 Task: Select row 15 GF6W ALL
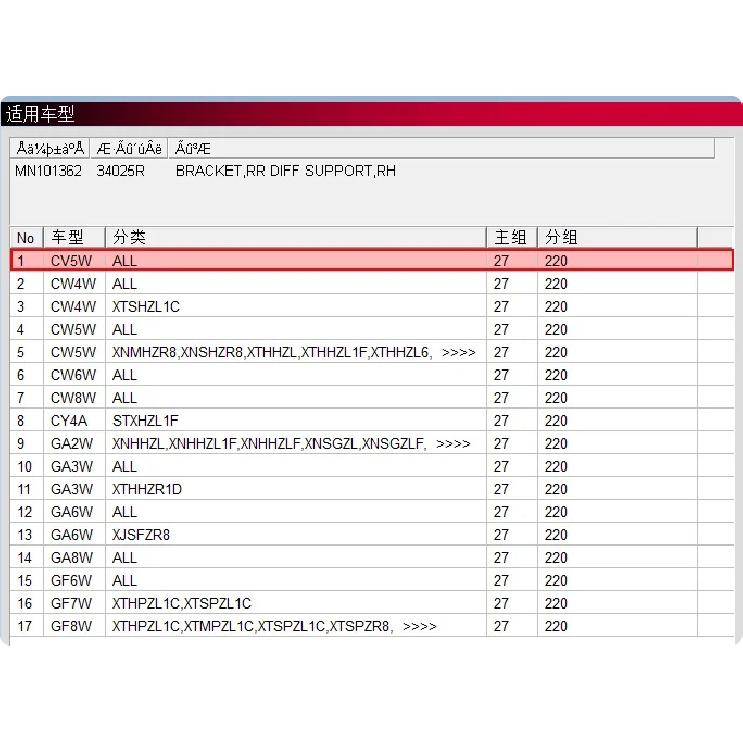pos(372,580)
